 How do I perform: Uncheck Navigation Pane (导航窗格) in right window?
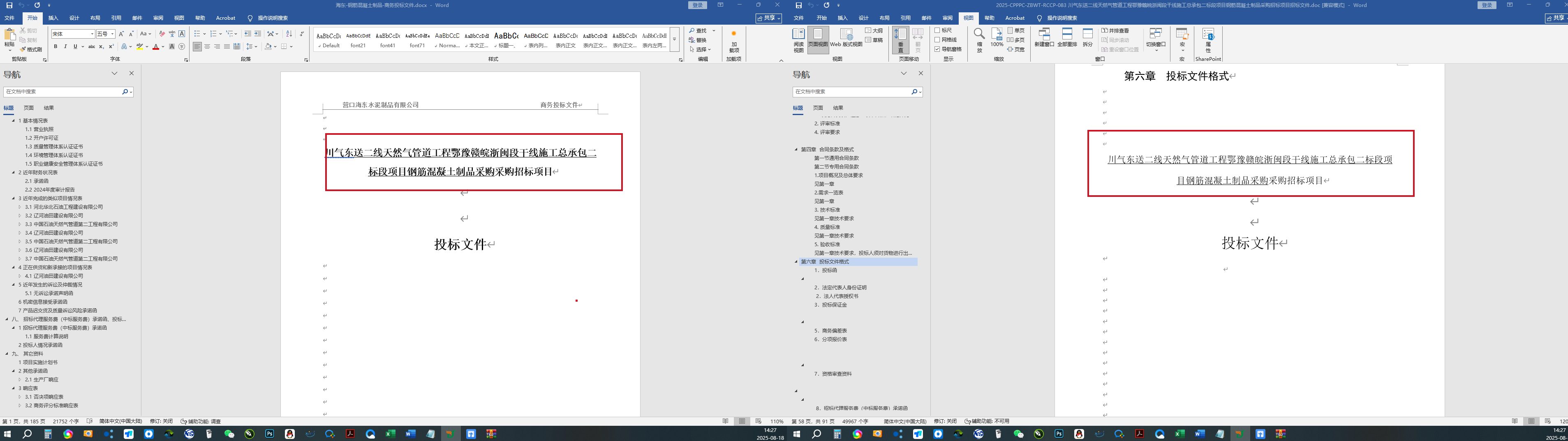click(937, 49)
